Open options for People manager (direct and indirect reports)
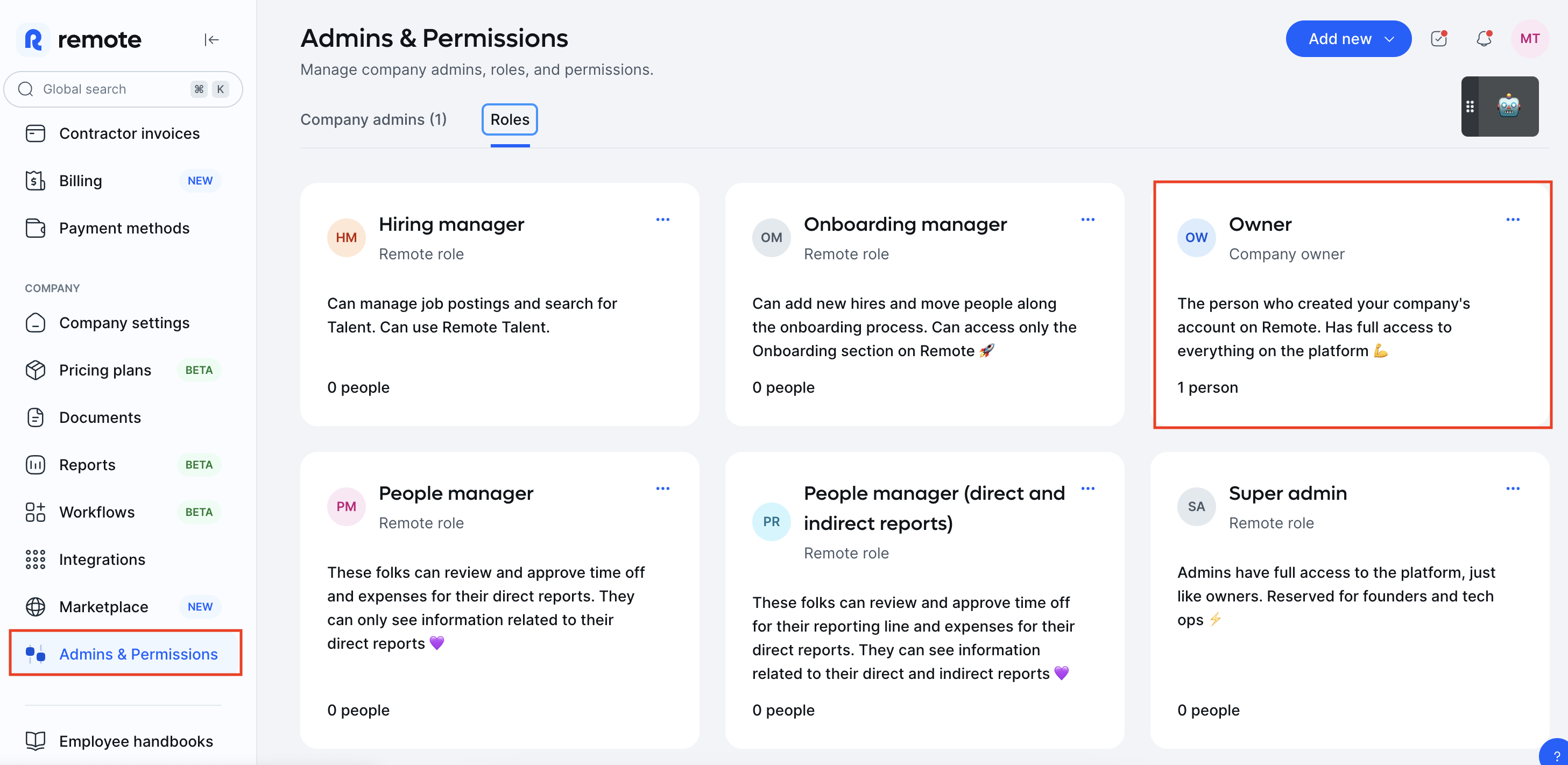This screenshot has width=1568, height=765. (1087, 488)
